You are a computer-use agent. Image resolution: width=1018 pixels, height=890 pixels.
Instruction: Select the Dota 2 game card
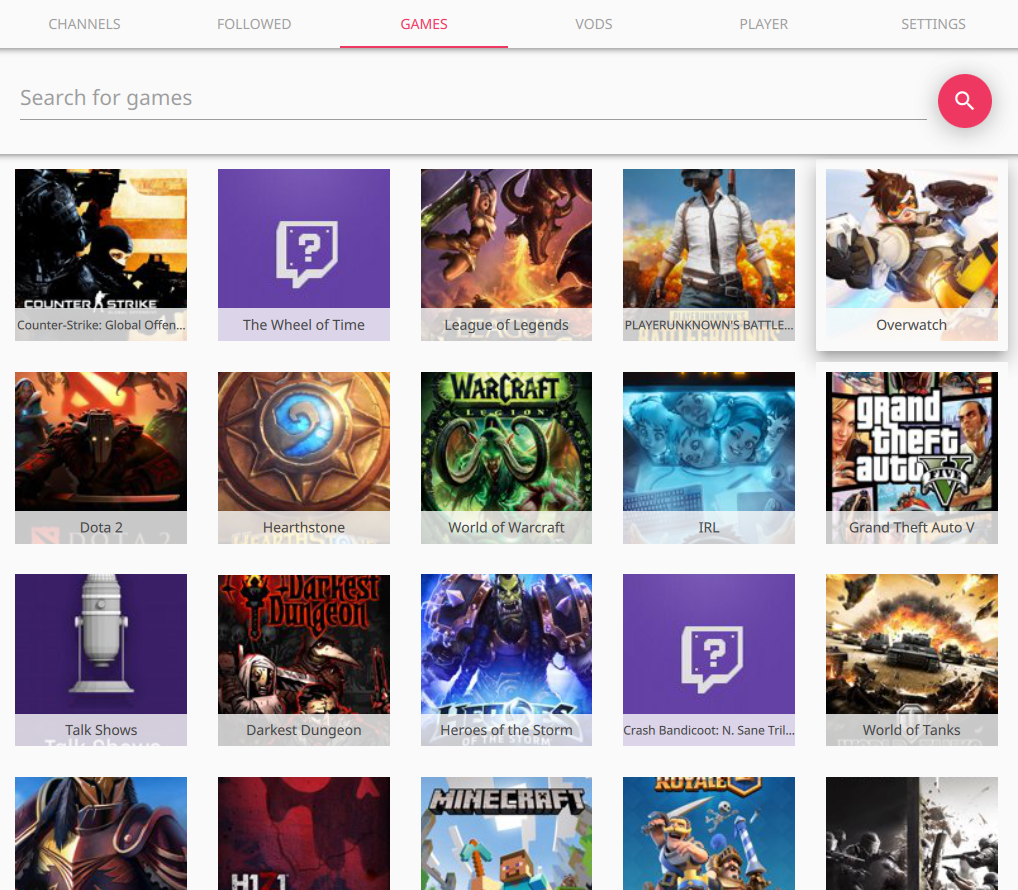point(101,458)
